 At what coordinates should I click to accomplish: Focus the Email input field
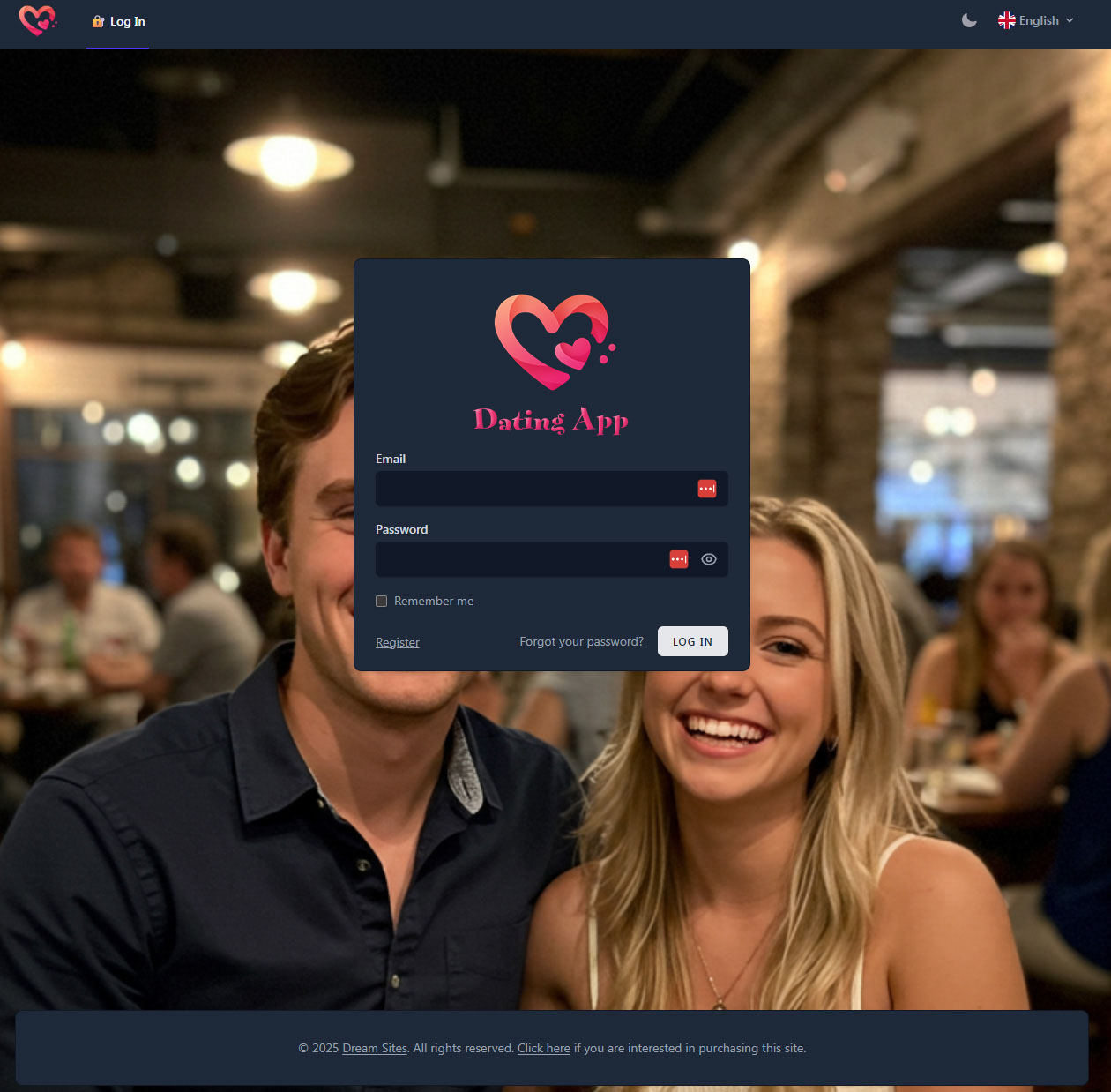533,489
